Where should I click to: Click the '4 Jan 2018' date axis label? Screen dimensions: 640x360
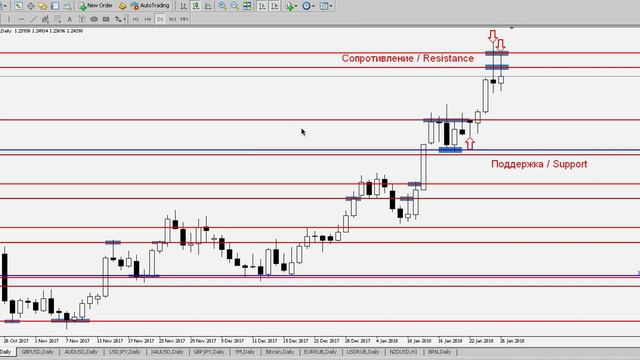tap(387, 340)
